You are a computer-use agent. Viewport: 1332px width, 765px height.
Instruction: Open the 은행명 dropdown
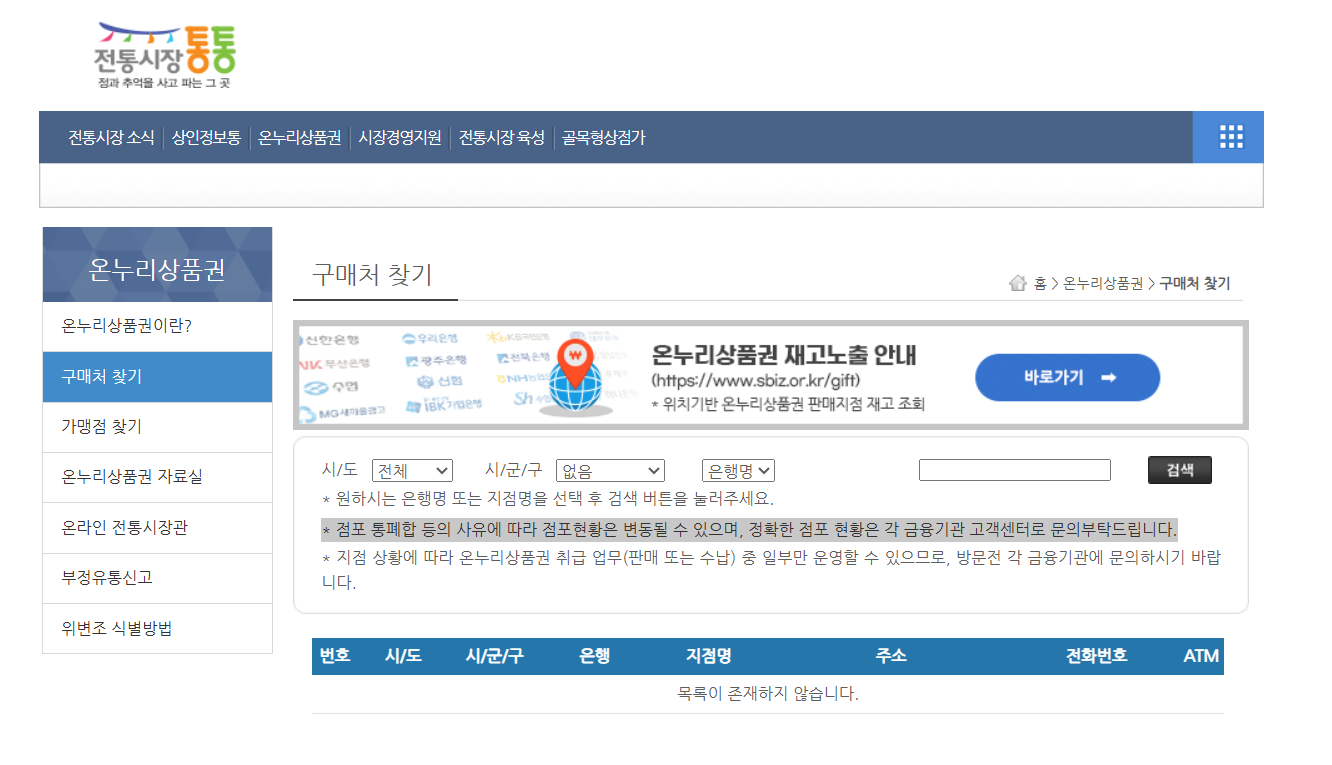tap(738, 470)
